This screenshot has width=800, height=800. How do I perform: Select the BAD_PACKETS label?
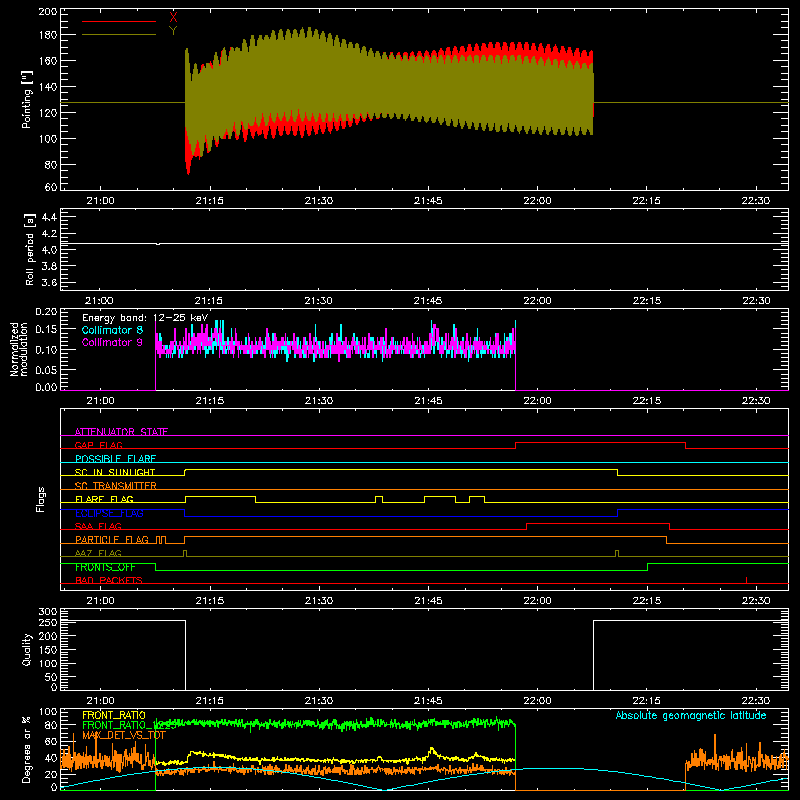point(109,581)
